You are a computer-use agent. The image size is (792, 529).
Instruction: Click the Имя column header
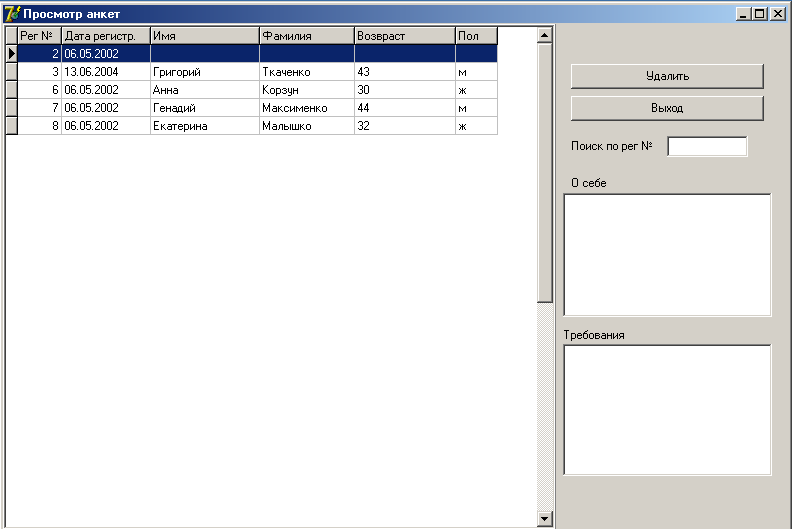click(x=204, y=36)
